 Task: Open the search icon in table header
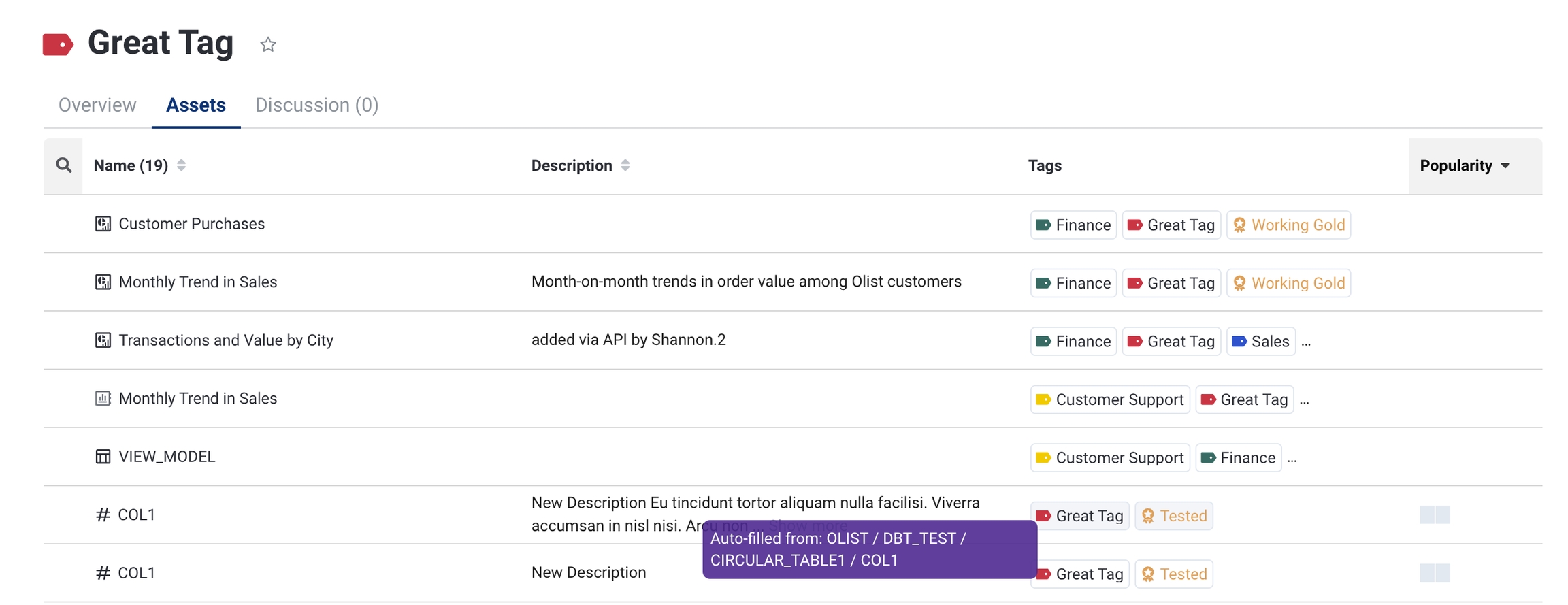pyautogui.click(x=63, y=165)
